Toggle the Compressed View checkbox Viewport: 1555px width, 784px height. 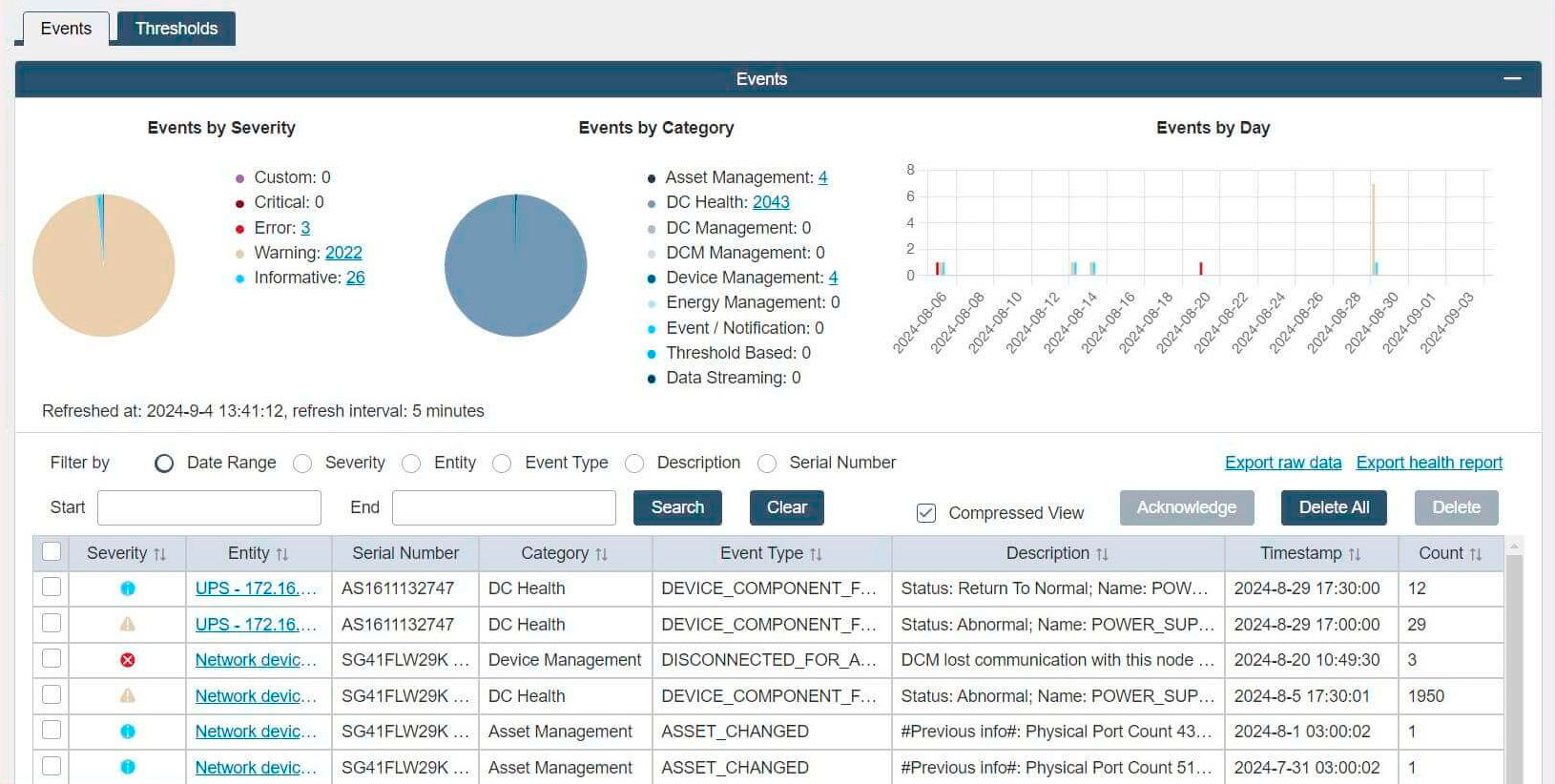tap(925, 513)
